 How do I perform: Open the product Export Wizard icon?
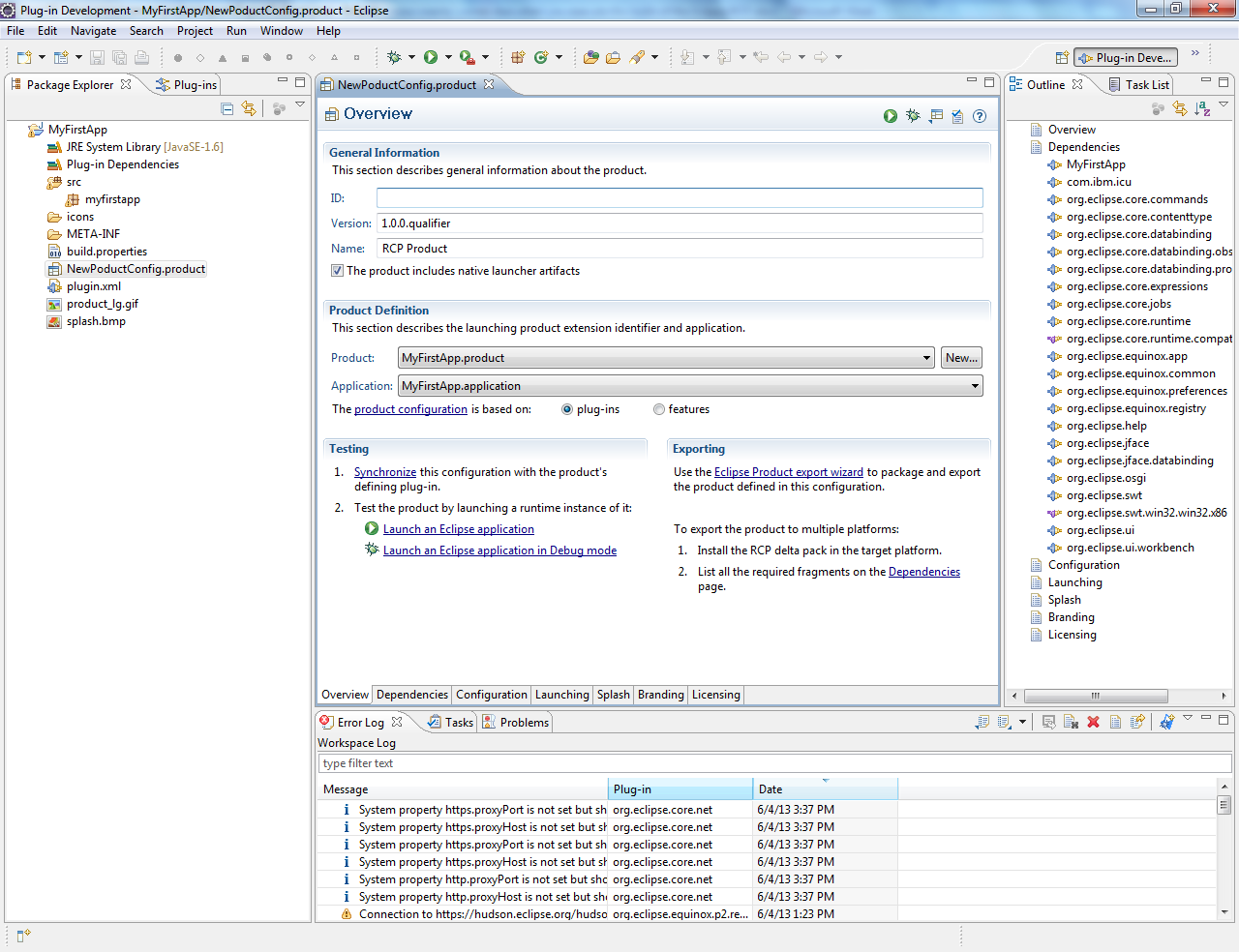coord(934,115)
